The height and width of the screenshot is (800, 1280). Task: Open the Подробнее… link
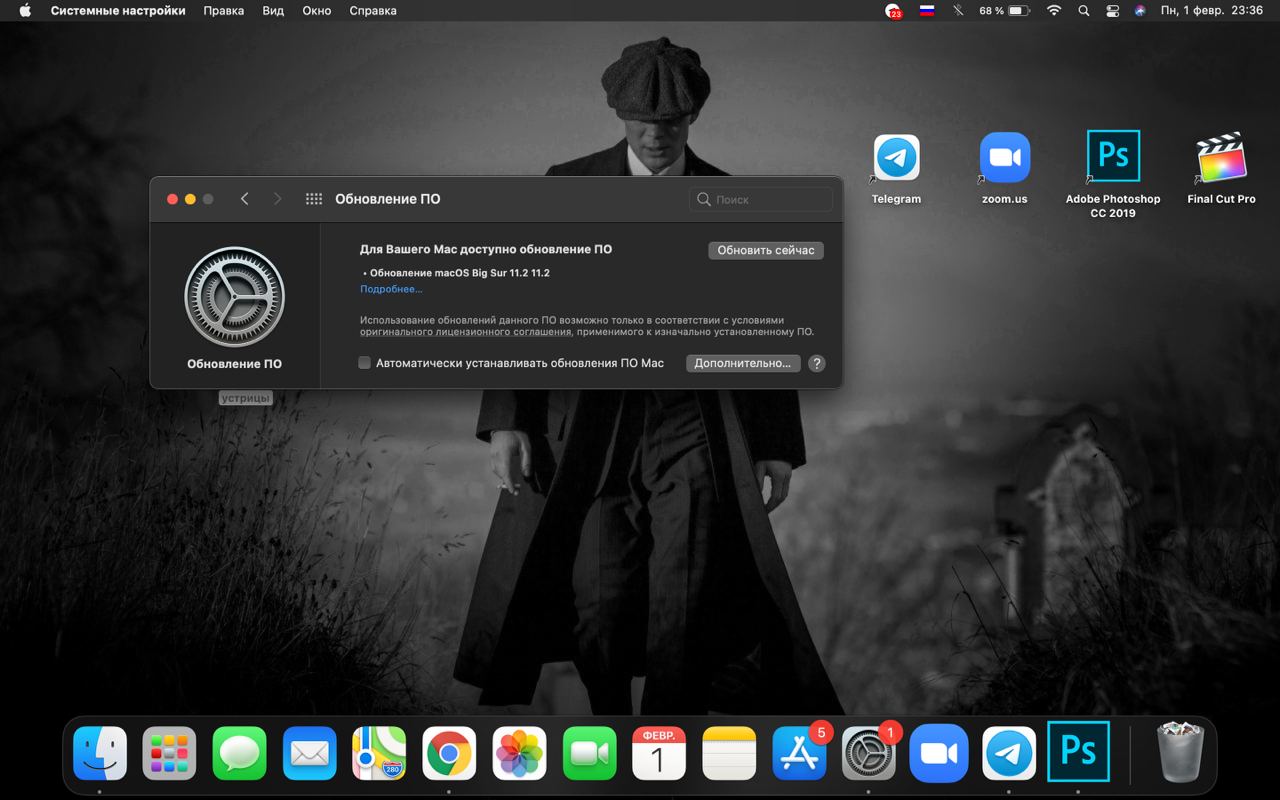coord(391,289)
